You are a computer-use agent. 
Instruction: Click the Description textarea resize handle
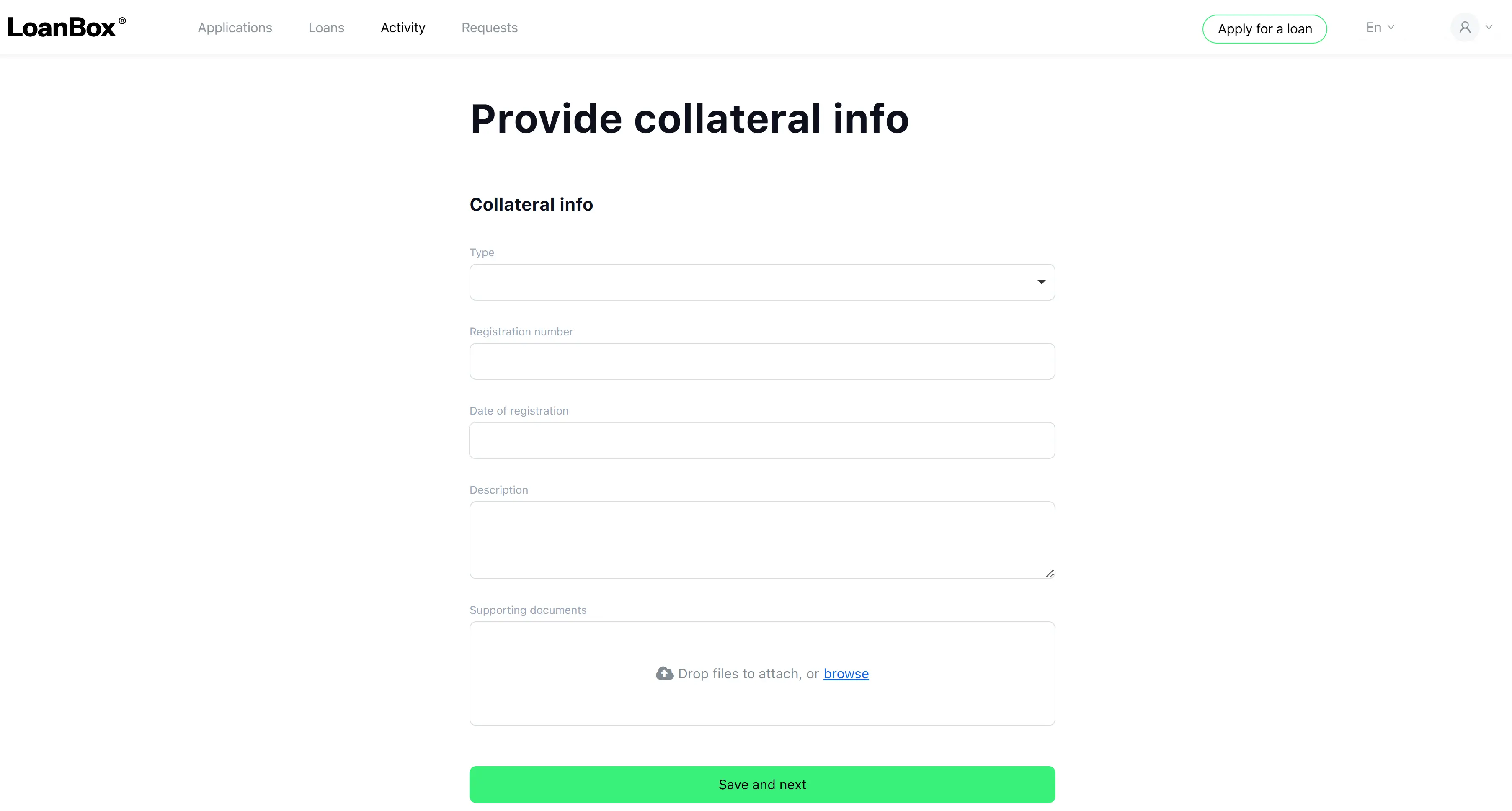1050,573
